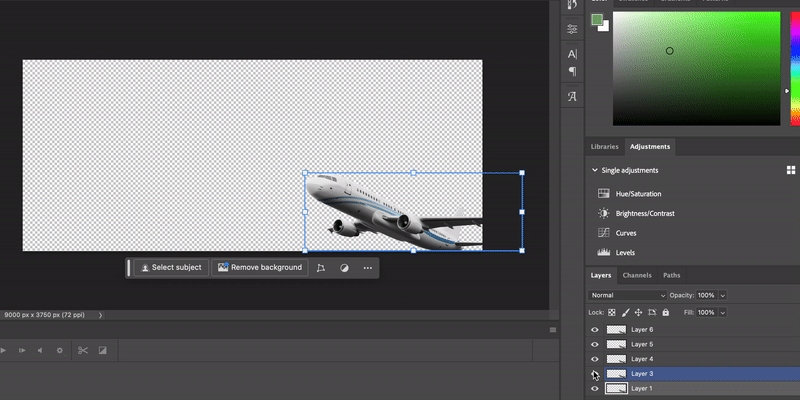Click the hue slider strip
800x400 pixels.
tap(795, 68)
